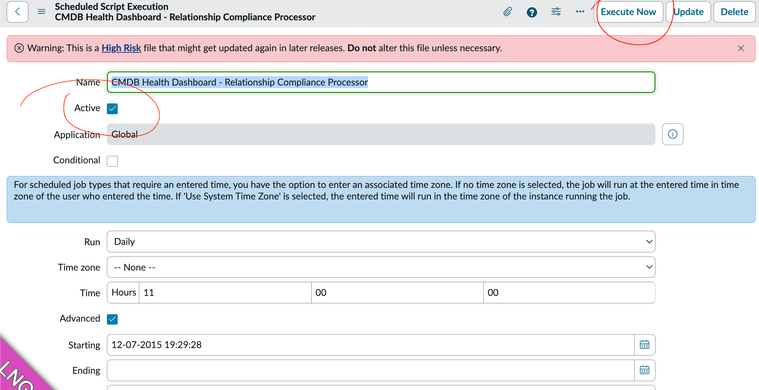The width and height of the screenshot is (759, 390).
Task: Click the Execute Now button
Action: point(628,12)
